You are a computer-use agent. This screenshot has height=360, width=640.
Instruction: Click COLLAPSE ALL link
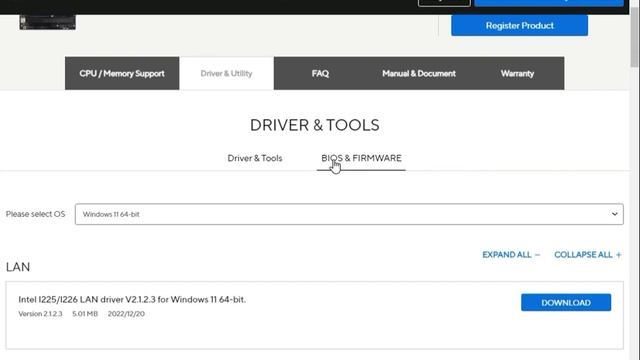coord(587,255)
